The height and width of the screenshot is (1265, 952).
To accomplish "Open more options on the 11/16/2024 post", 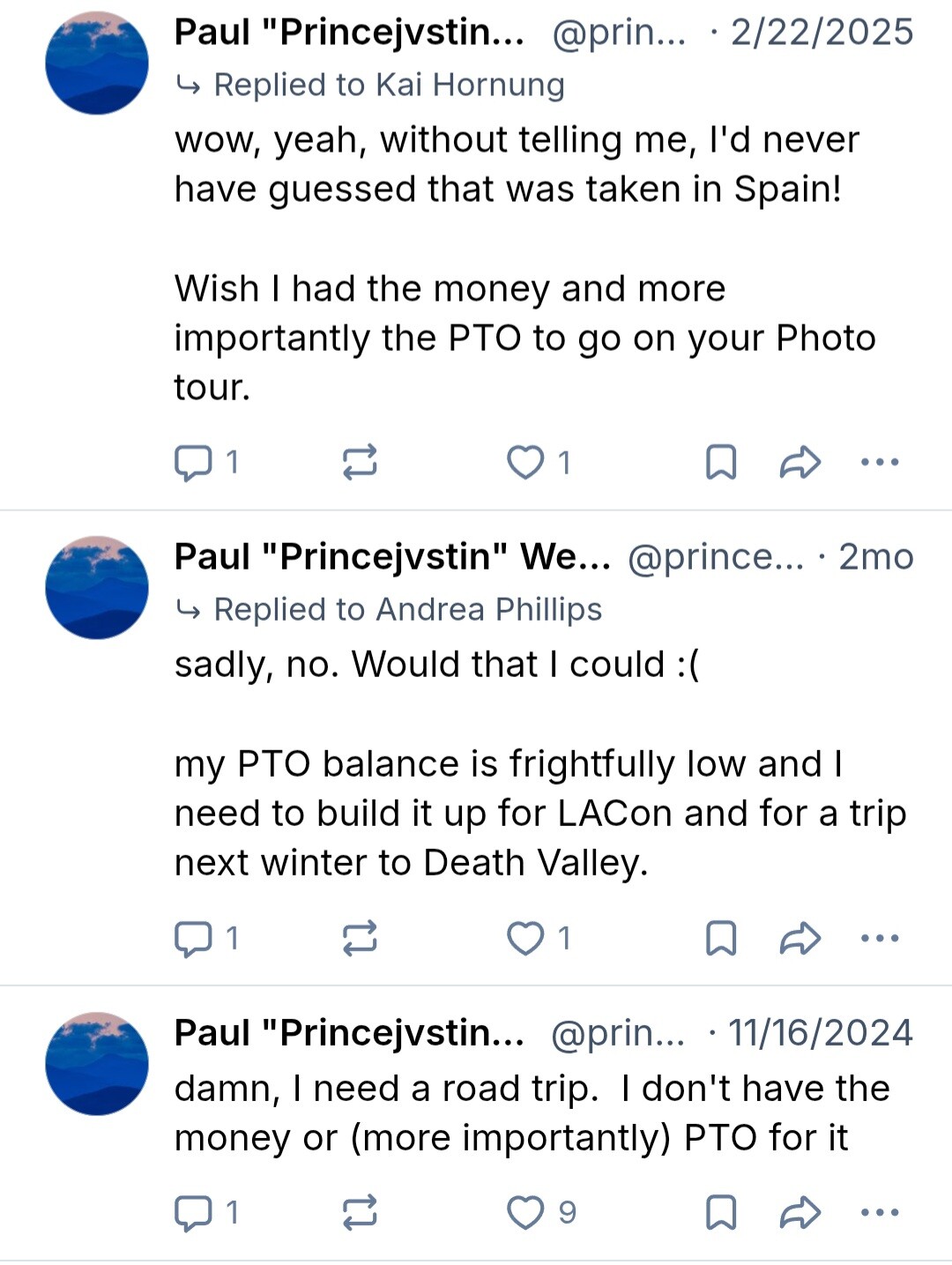I will click(879, 1213).
